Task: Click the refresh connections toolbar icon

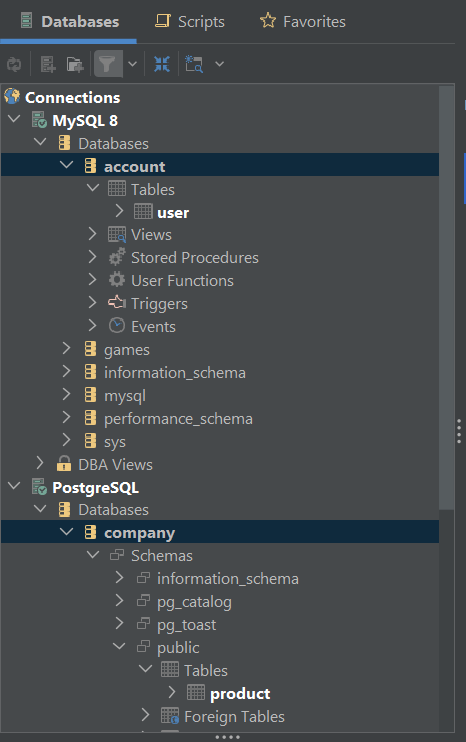Action: [14, 64]
